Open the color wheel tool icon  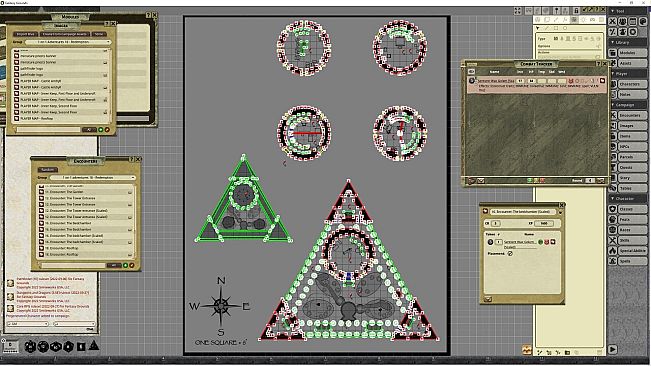point(643,22)
